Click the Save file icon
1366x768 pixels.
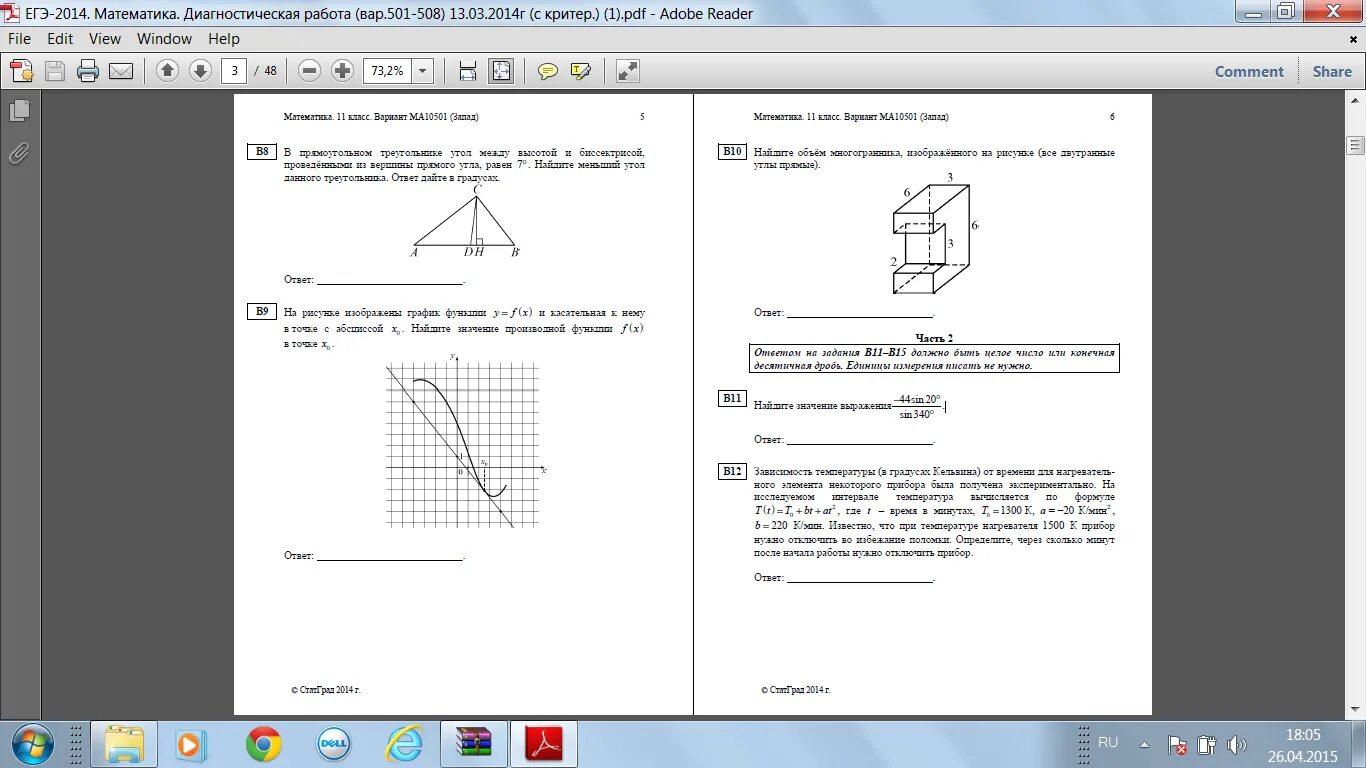pyautogui.click(x=55, y=71)
